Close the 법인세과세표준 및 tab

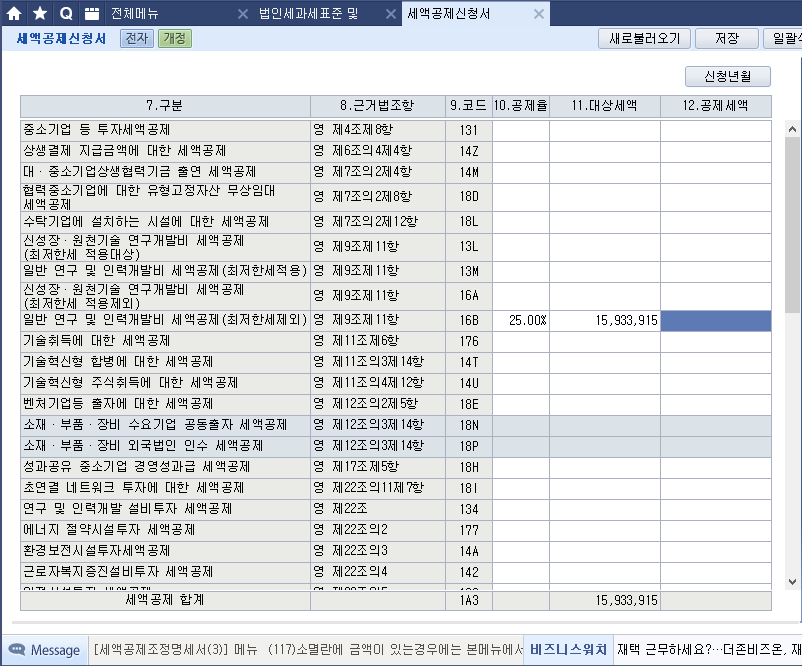point(391,14)
